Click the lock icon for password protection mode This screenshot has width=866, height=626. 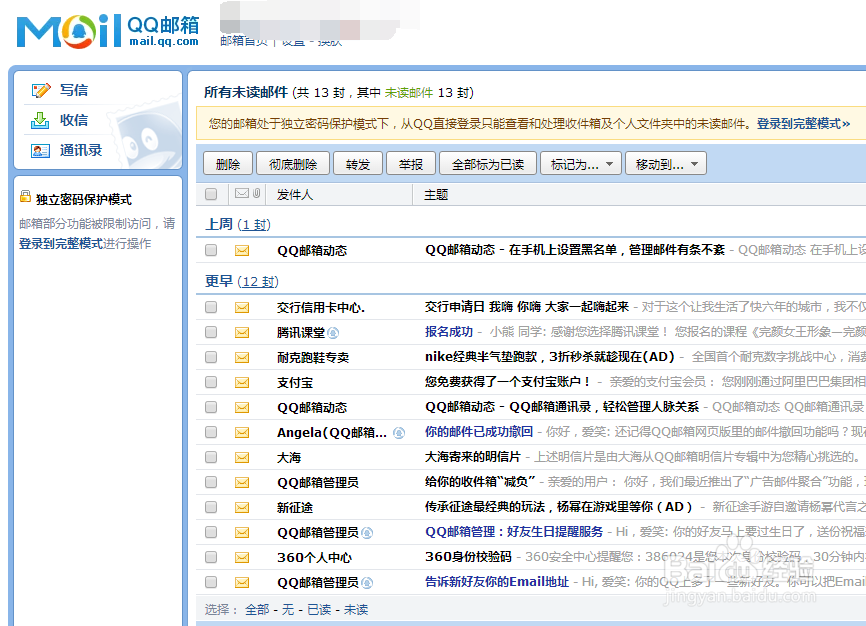(25, 196)
